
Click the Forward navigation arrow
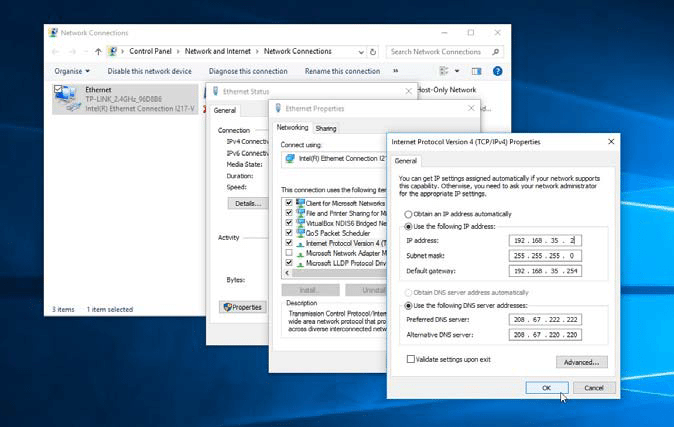[72, 52]
